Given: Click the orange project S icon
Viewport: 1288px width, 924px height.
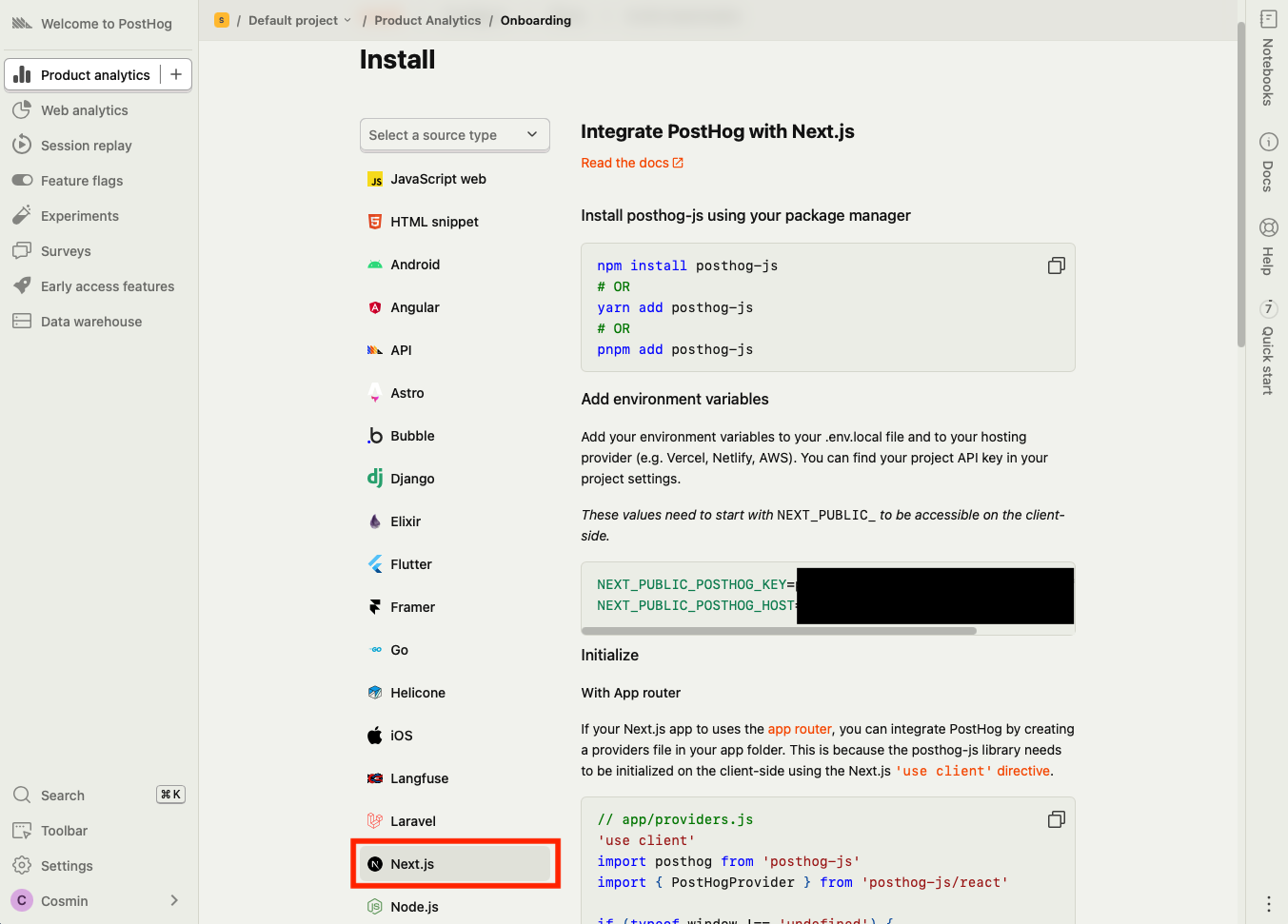Looking at the screenshot, I should coord(222,20).
